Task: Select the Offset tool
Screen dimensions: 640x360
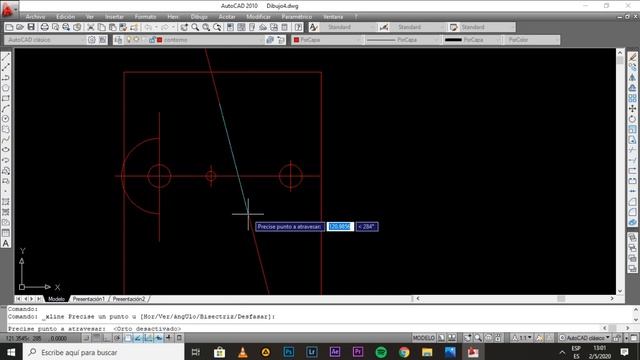Action: [632, 88]
